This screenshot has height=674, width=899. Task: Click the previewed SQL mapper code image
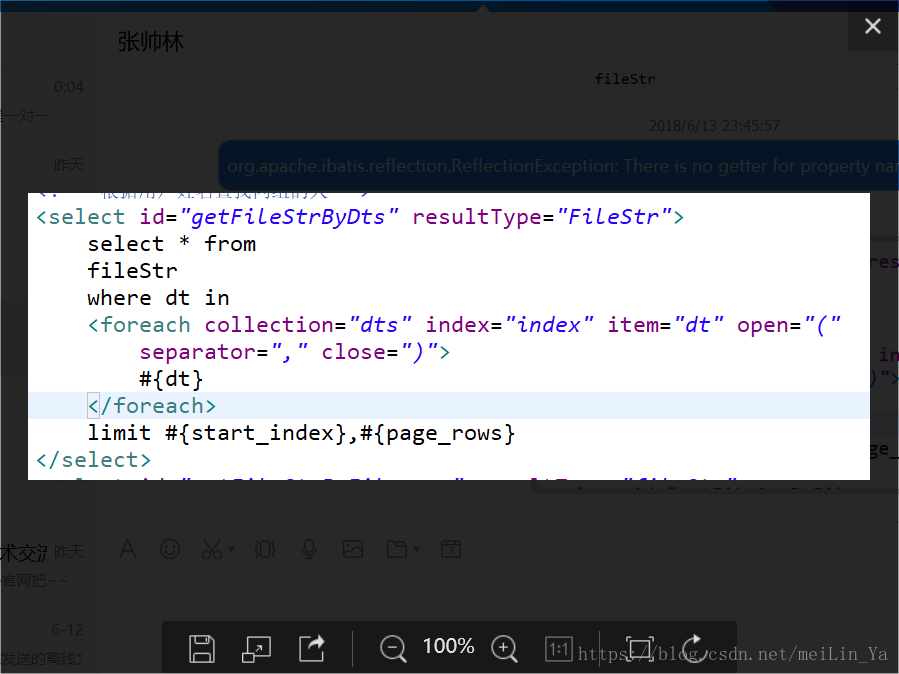point(449,336)
